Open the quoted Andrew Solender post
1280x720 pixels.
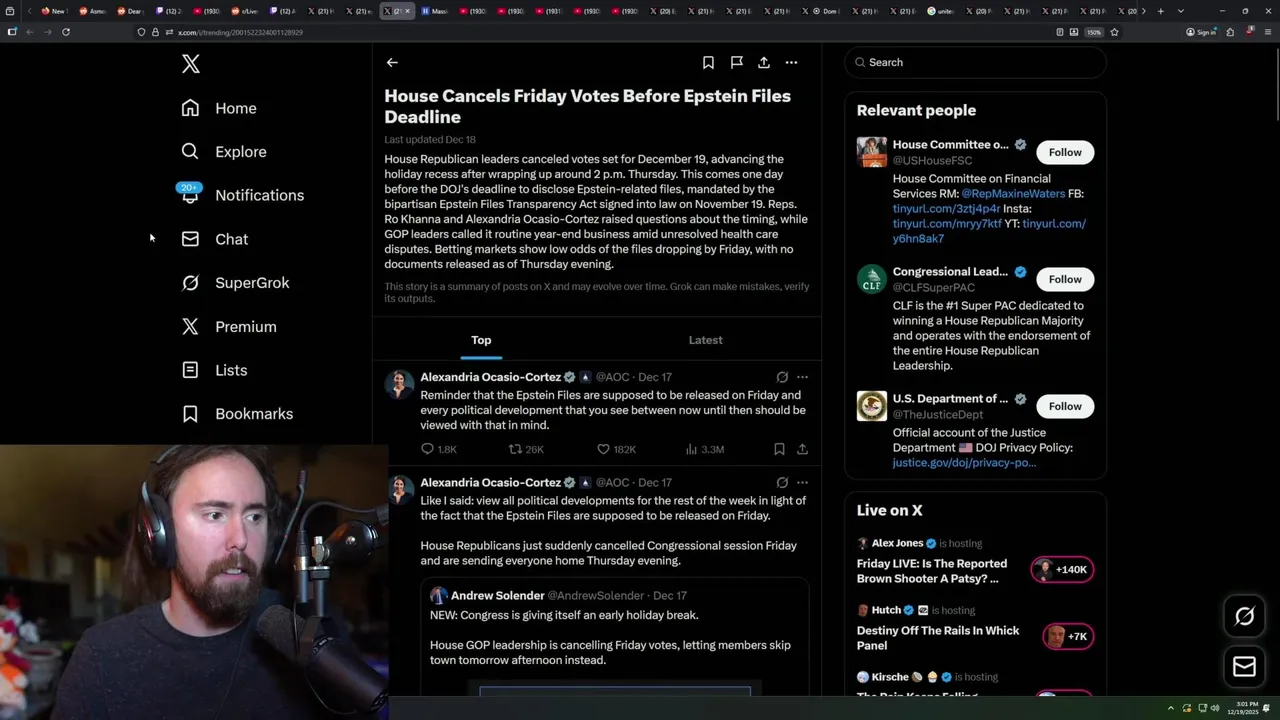[615, 637]
